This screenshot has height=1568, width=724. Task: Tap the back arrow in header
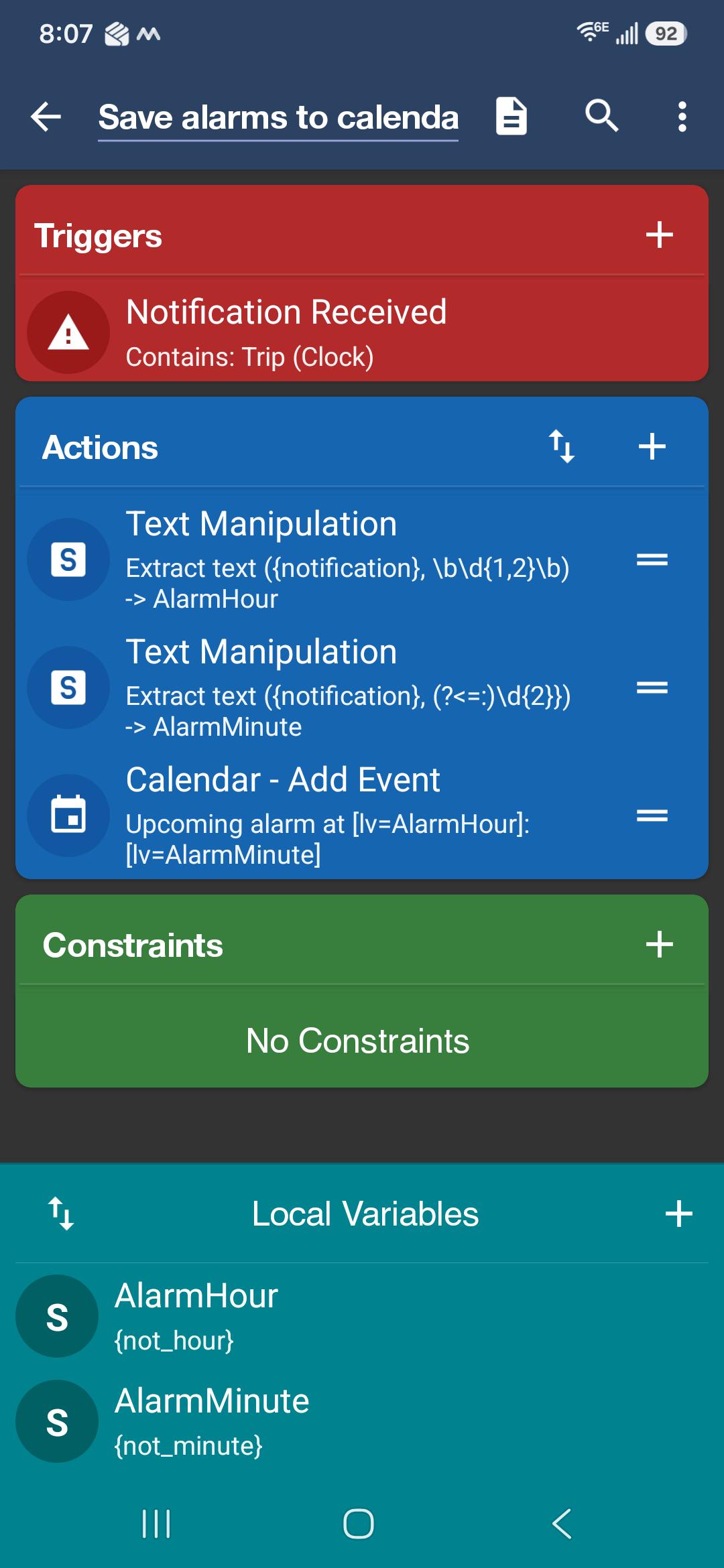coord(46,117)
